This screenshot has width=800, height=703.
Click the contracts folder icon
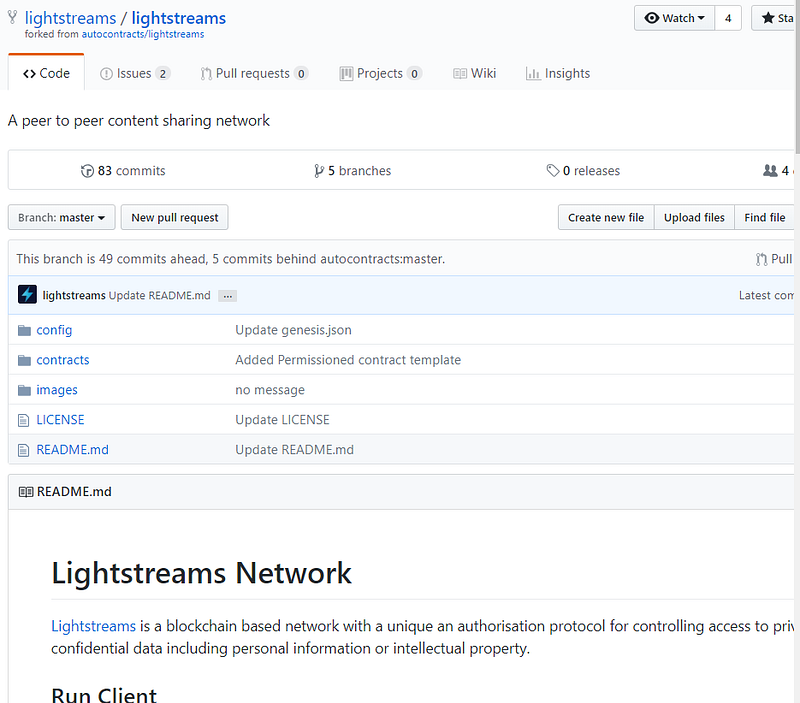(24, 361)
